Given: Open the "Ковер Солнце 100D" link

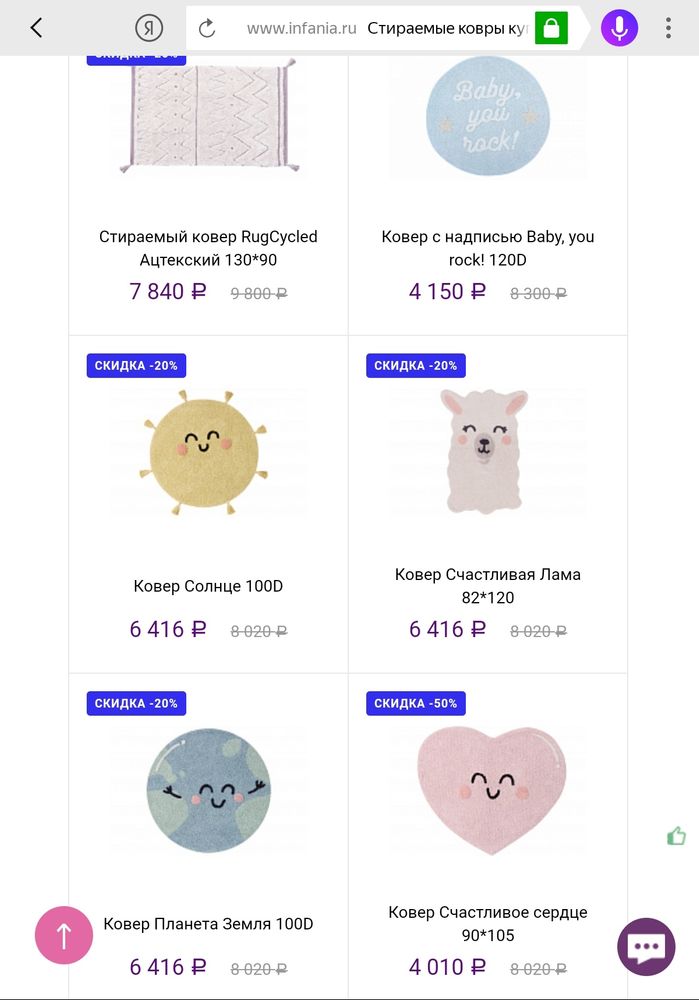Looking at the screenshot, I should [208, 586].
